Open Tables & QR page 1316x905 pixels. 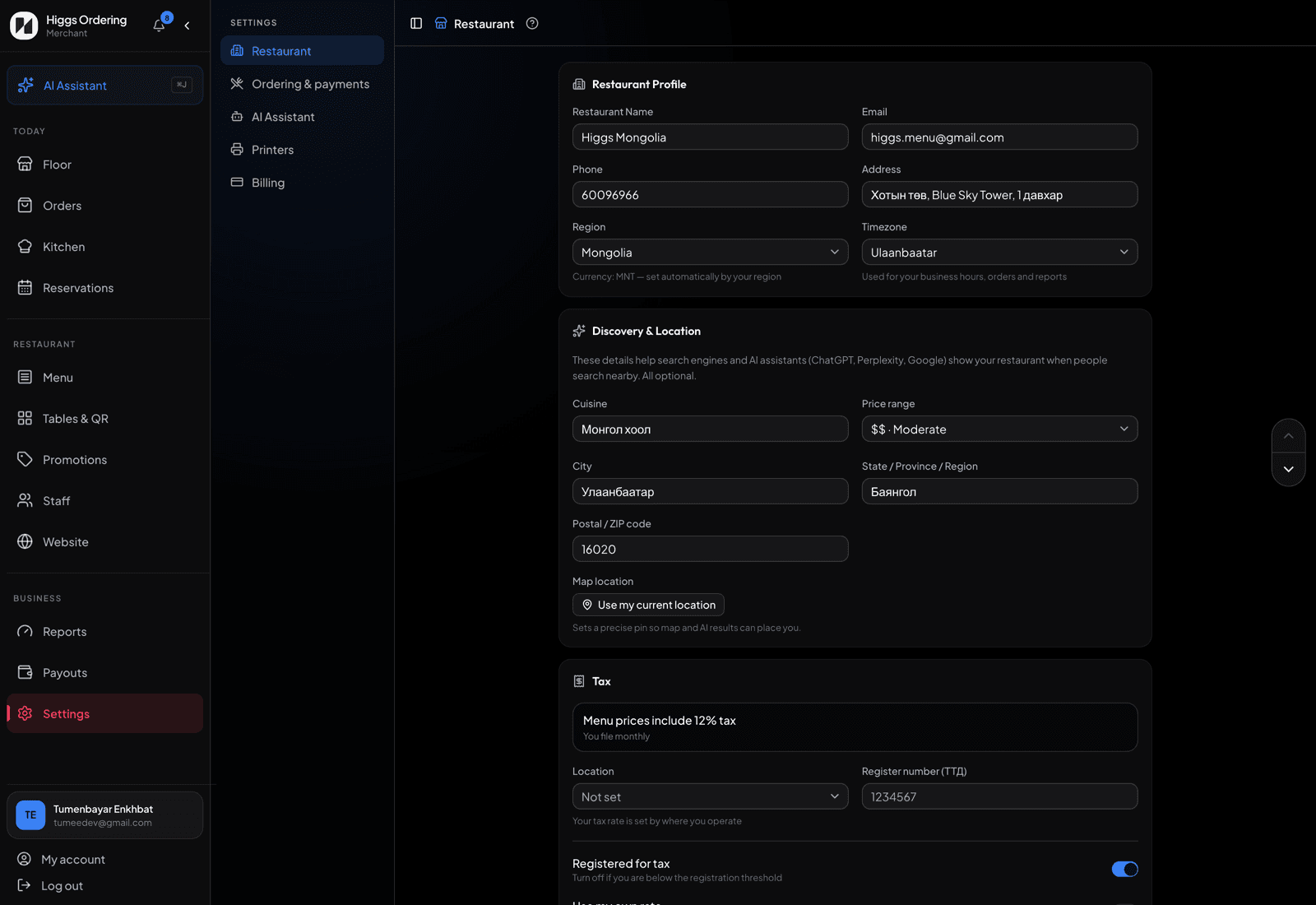tap(104, 419)
